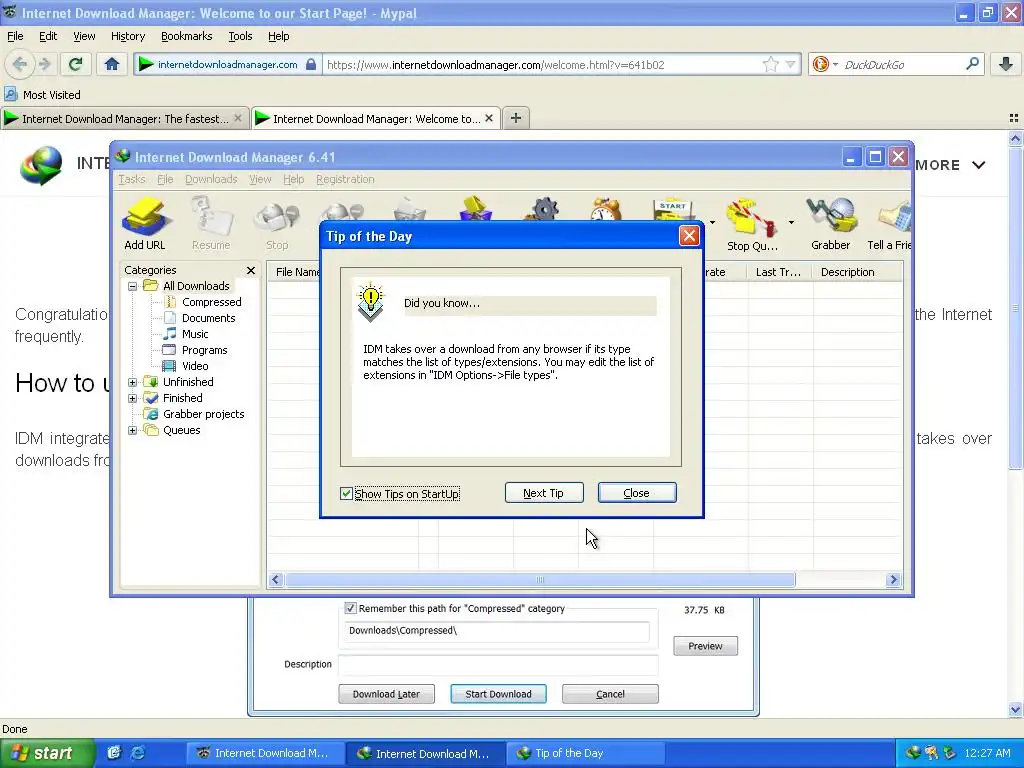The width and height of the screenshot is (1024, 768).
Task: Click the Preview button
Action: [705, 646]
